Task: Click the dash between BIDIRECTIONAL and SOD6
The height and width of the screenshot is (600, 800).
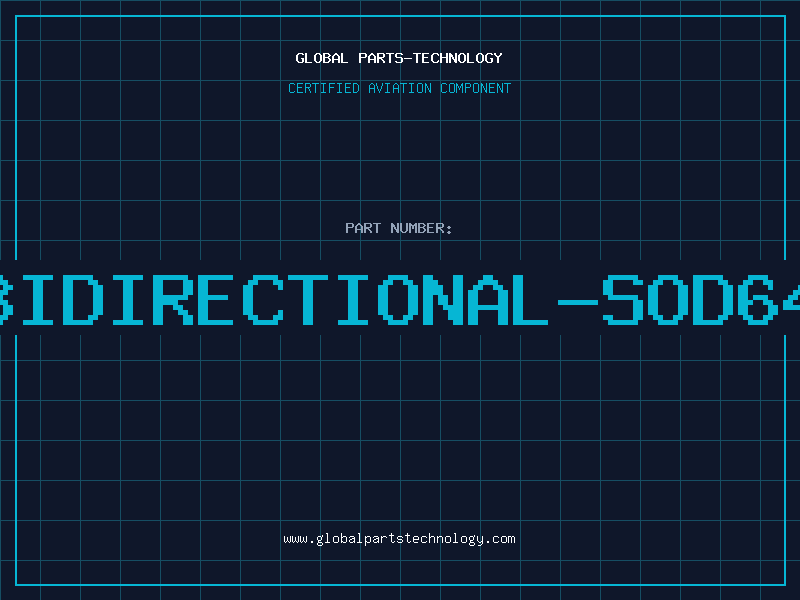Action: click(578, 302)
